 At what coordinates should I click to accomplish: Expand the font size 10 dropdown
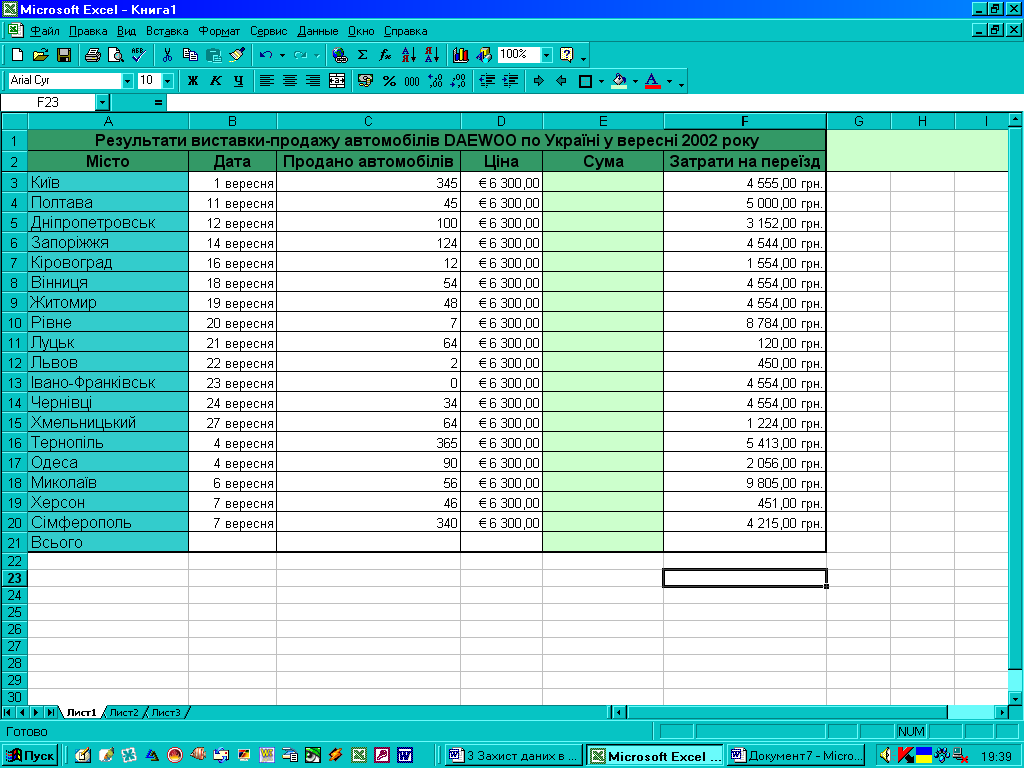point(168,81)
